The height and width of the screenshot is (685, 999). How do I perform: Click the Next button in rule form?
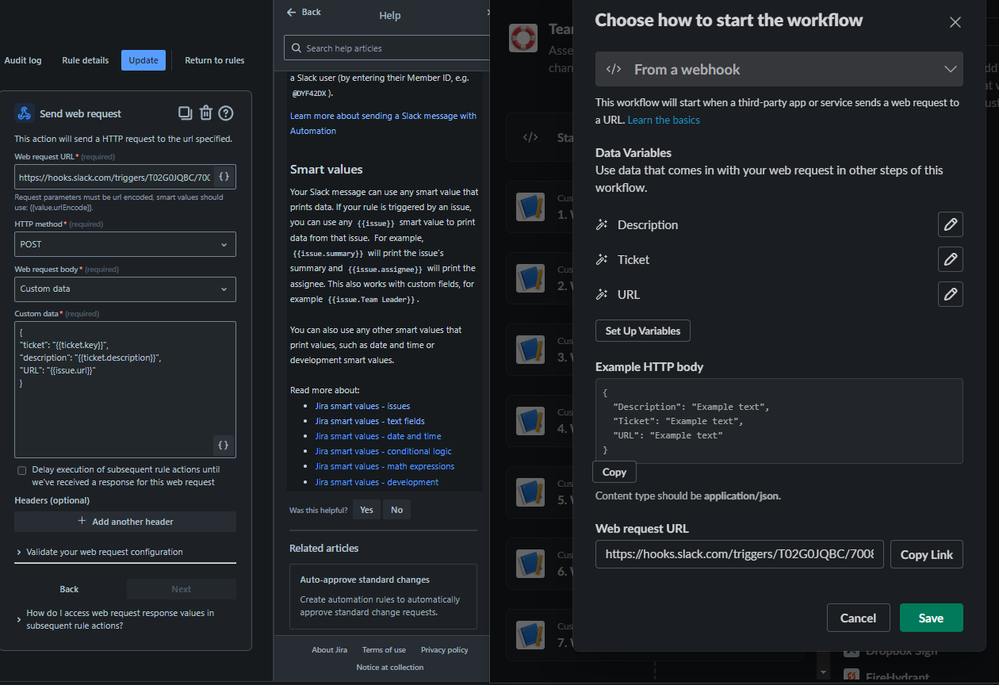pos(181,589)
